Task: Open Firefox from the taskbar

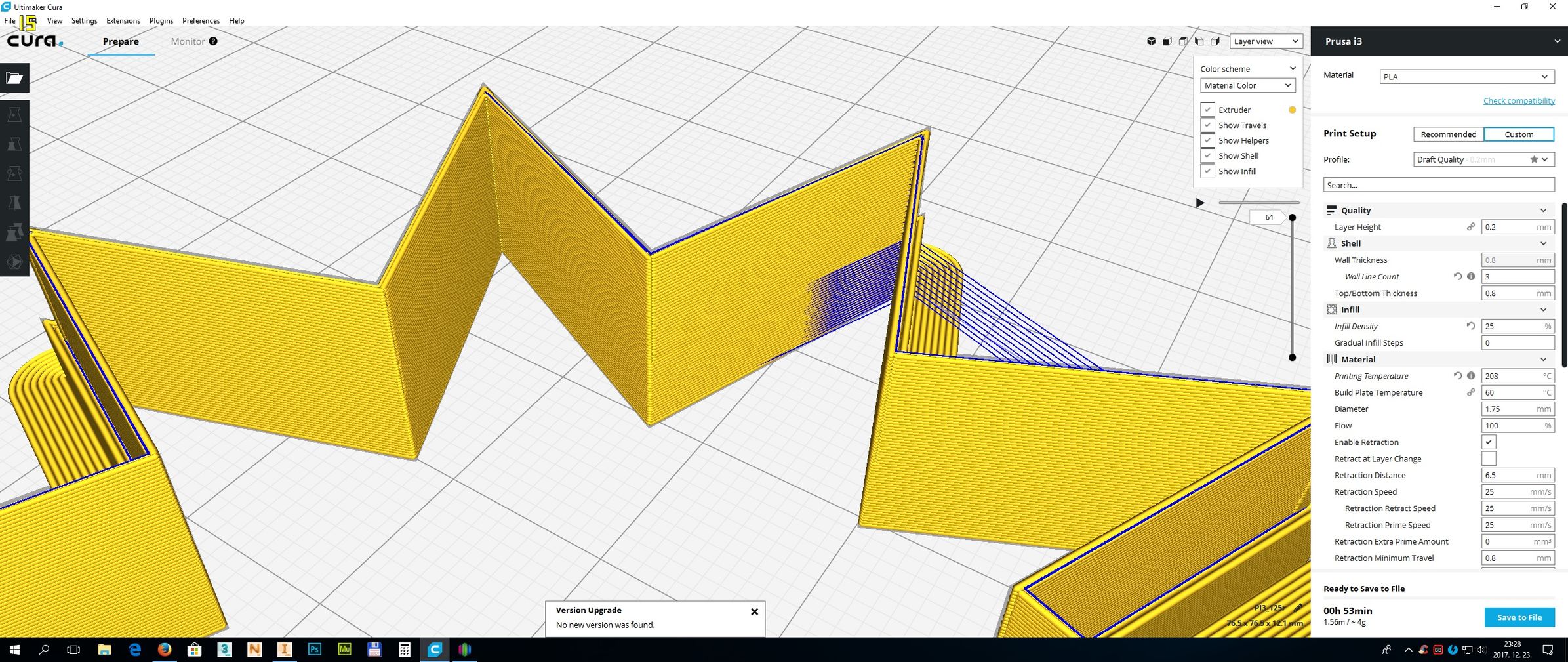Action: (165, 650)
